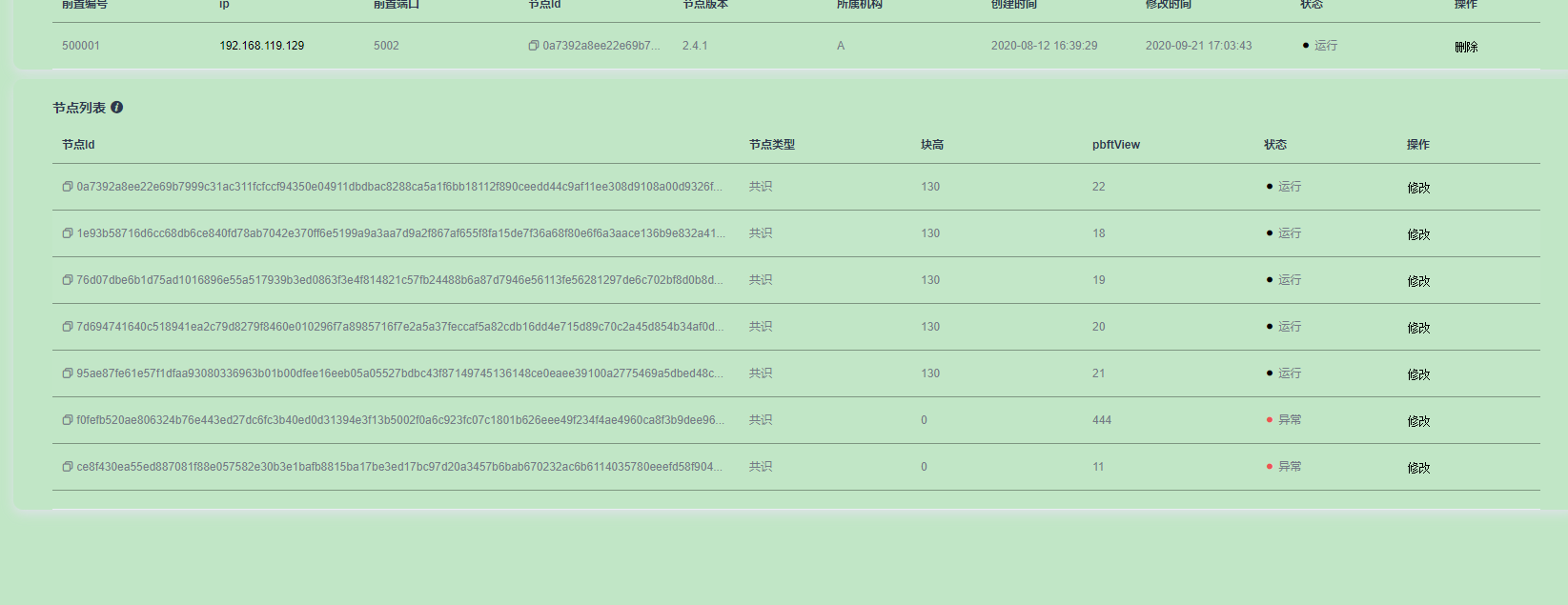
Task: Click 删除 for front 500001
Action: coord(1466,47)
